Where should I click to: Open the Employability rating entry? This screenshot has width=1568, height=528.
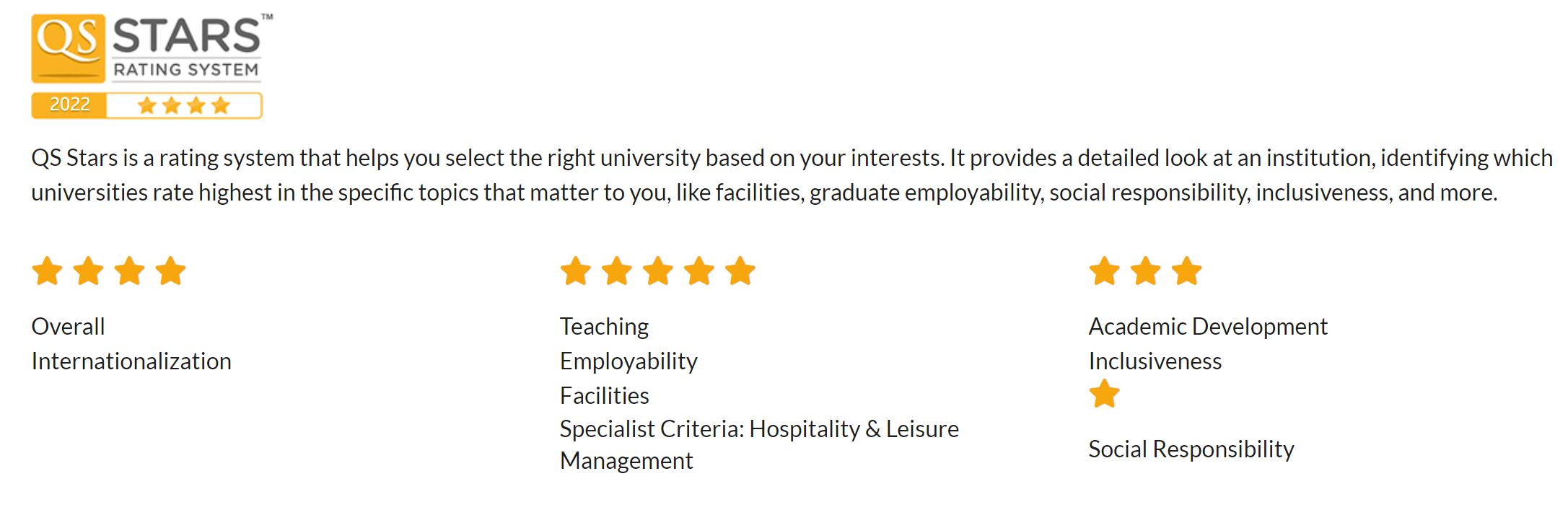(x=628, y=361)
